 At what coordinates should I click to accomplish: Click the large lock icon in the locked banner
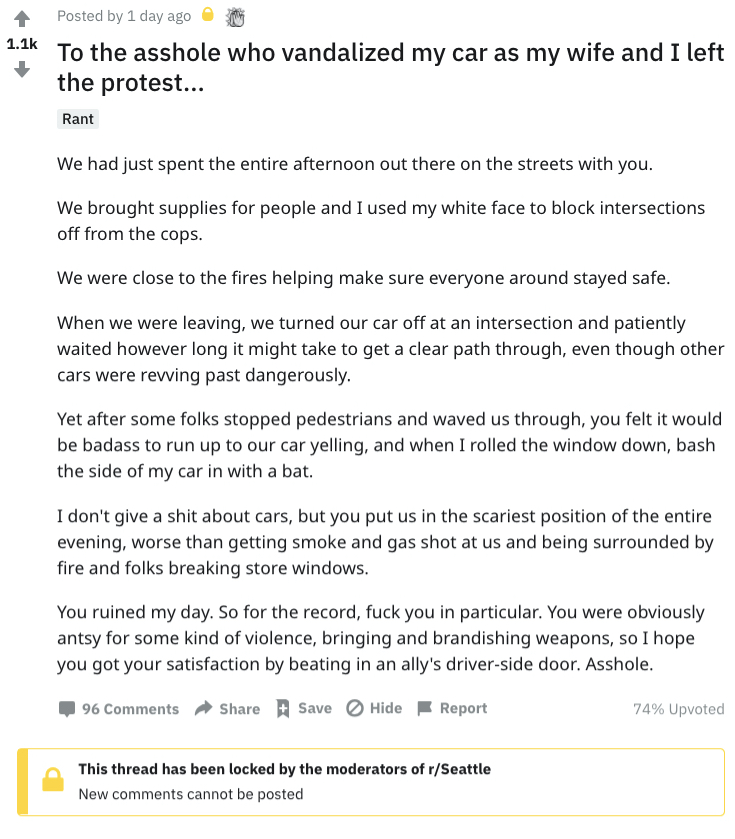click(x=53, y=780)
